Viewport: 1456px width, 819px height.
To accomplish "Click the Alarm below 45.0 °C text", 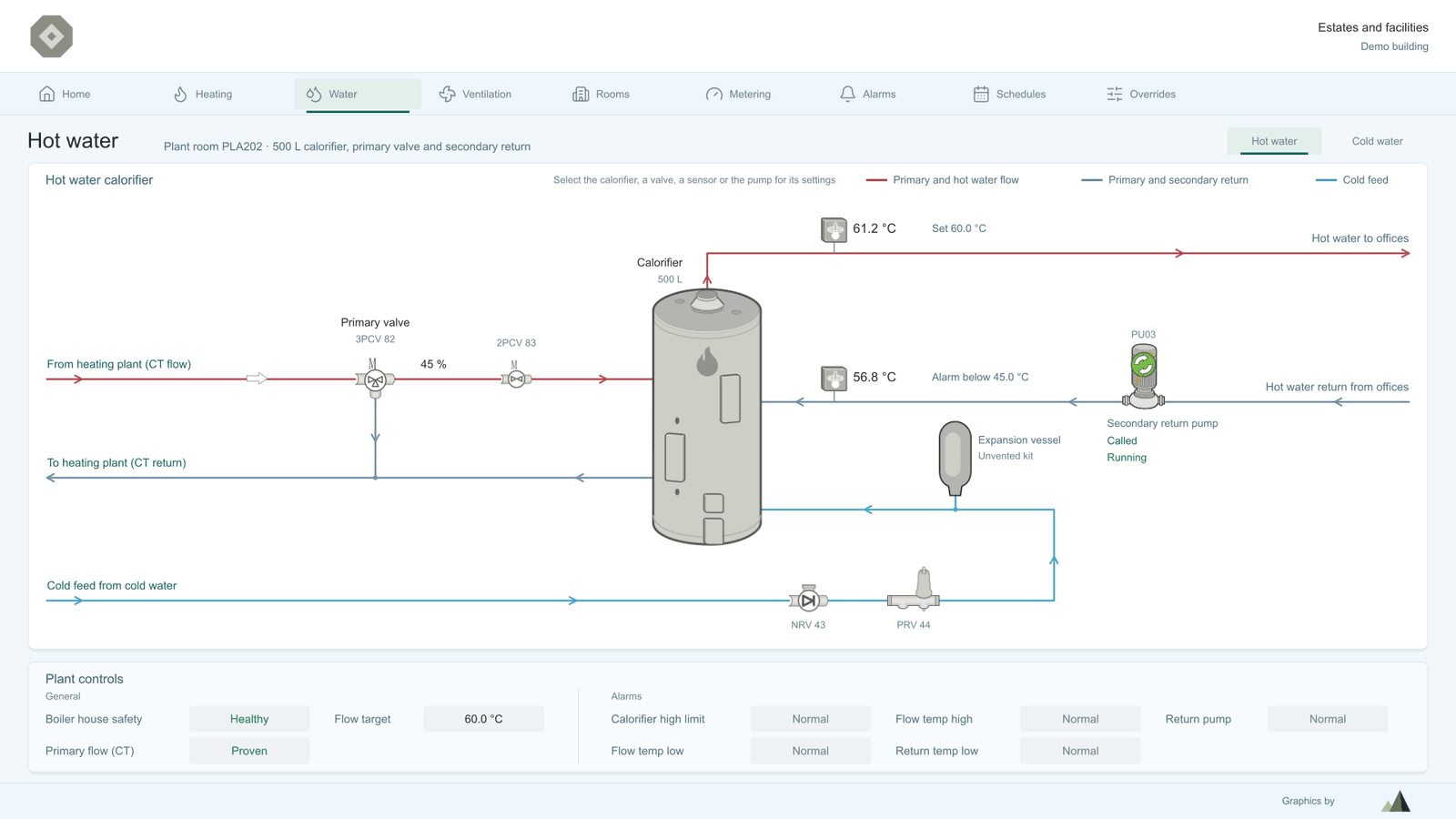I will point(980,377).
